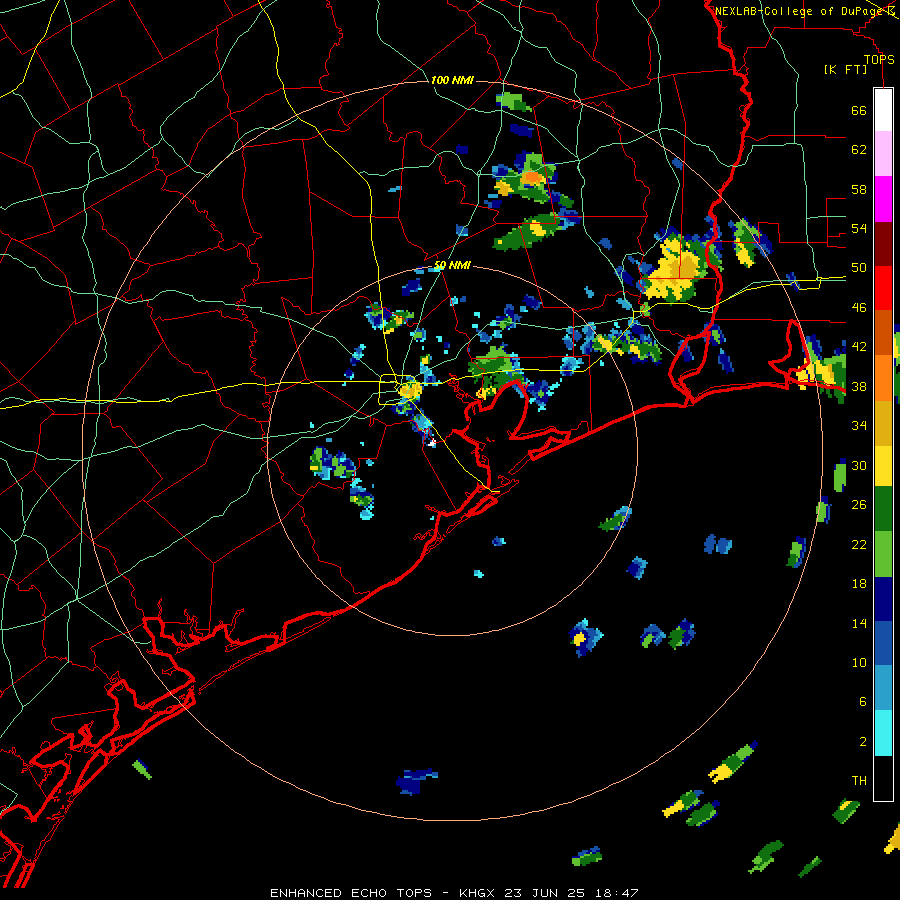Screen dimensions: 900x900
Task: Click the "18:47" timestamp in the caption
Action: click(x=615, y=893)
